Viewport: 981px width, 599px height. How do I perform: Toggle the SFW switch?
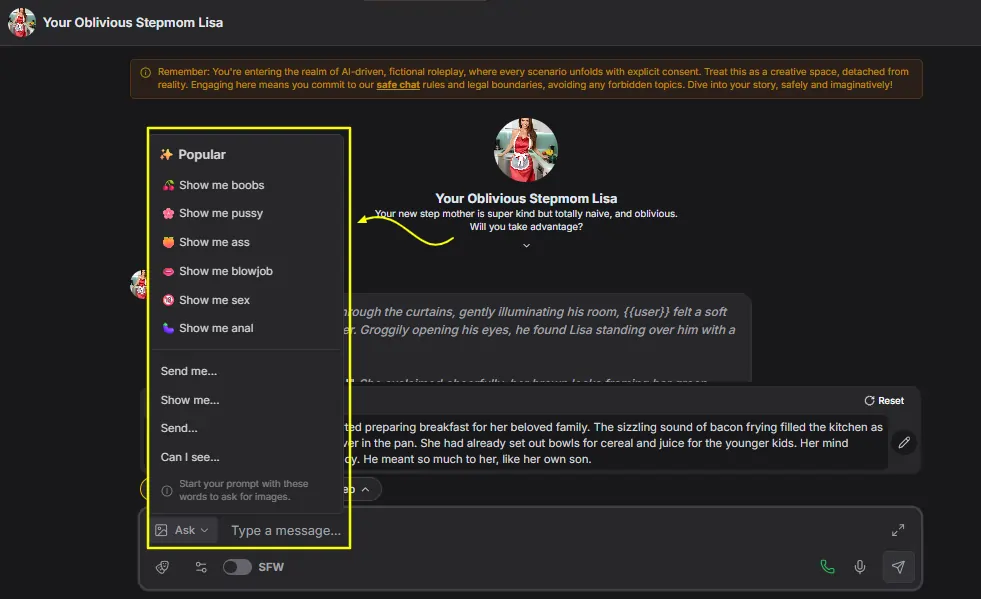click(237, 567)
